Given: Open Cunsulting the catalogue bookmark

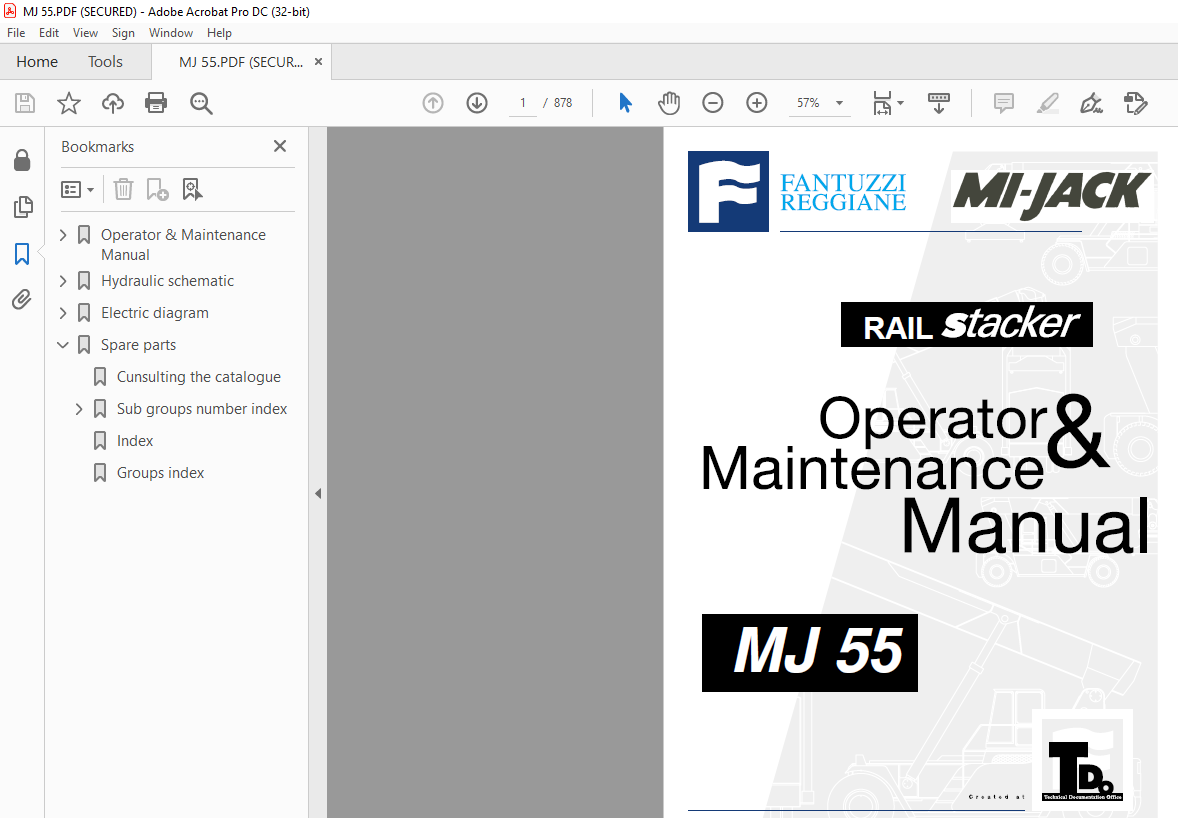Looking at the screenshot, I should click(x=198, y=377).
